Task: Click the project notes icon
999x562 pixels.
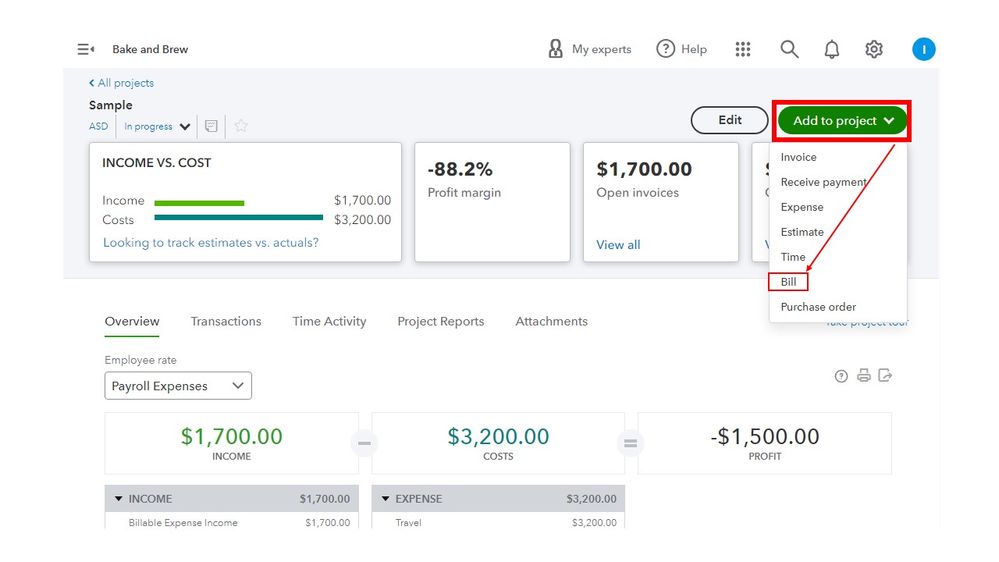Action: 211,126
